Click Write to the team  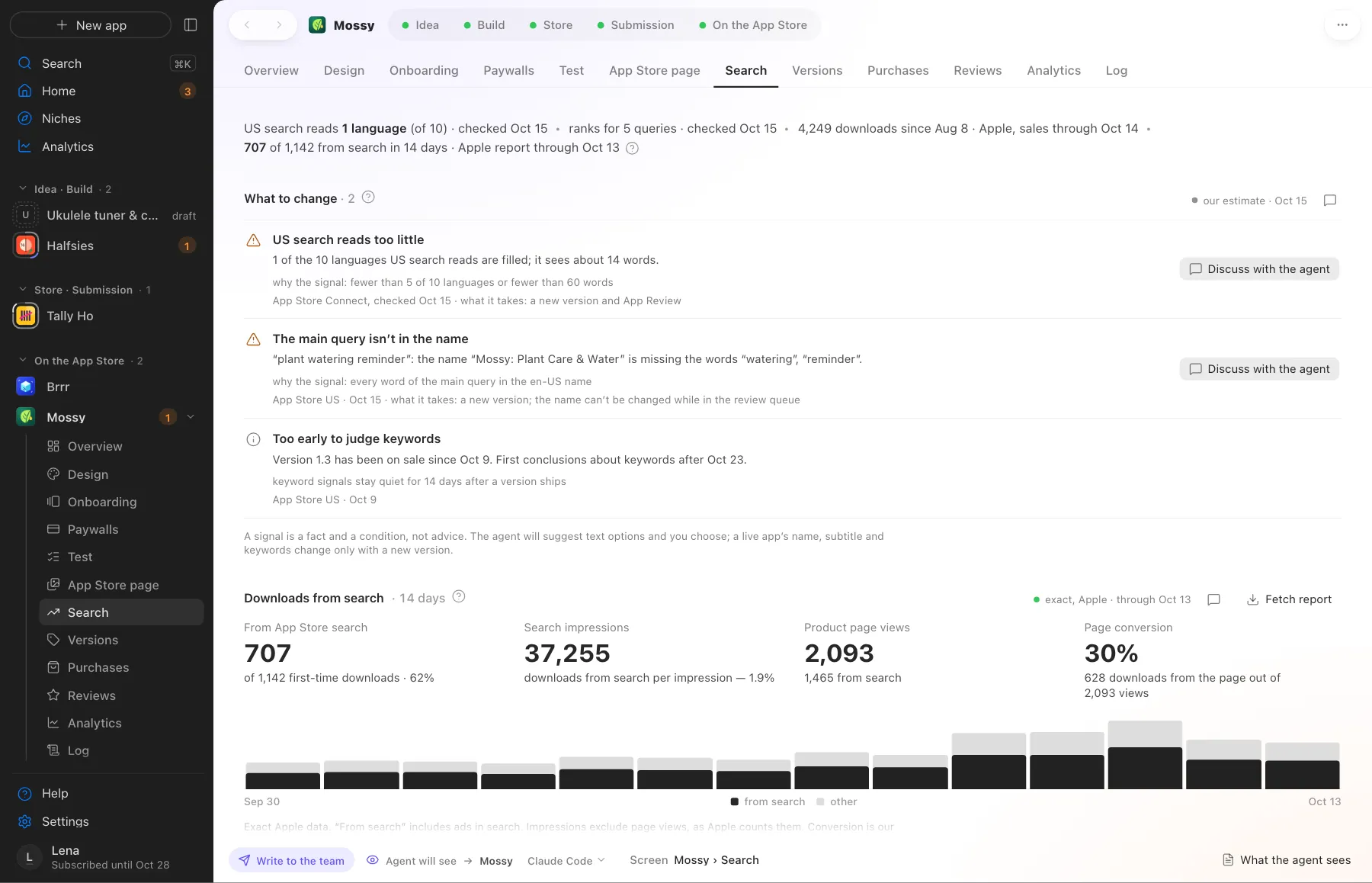click(292, 861)
